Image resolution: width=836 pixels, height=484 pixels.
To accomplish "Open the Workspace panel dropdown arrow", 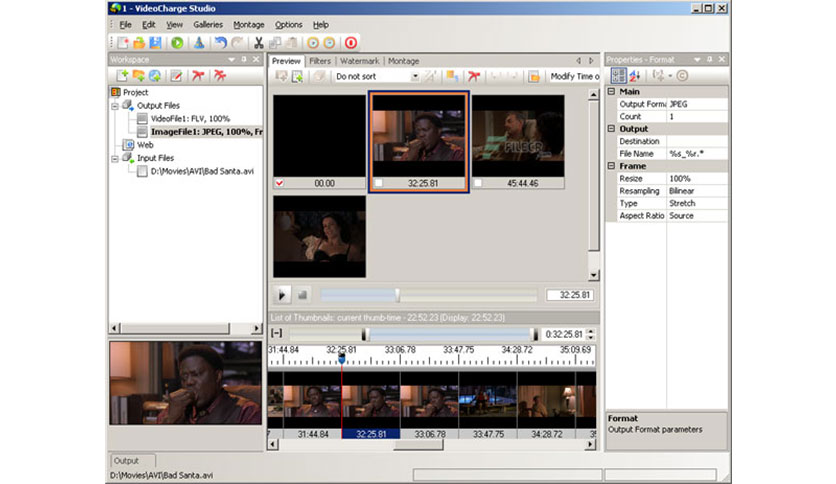I will (231, 59).
